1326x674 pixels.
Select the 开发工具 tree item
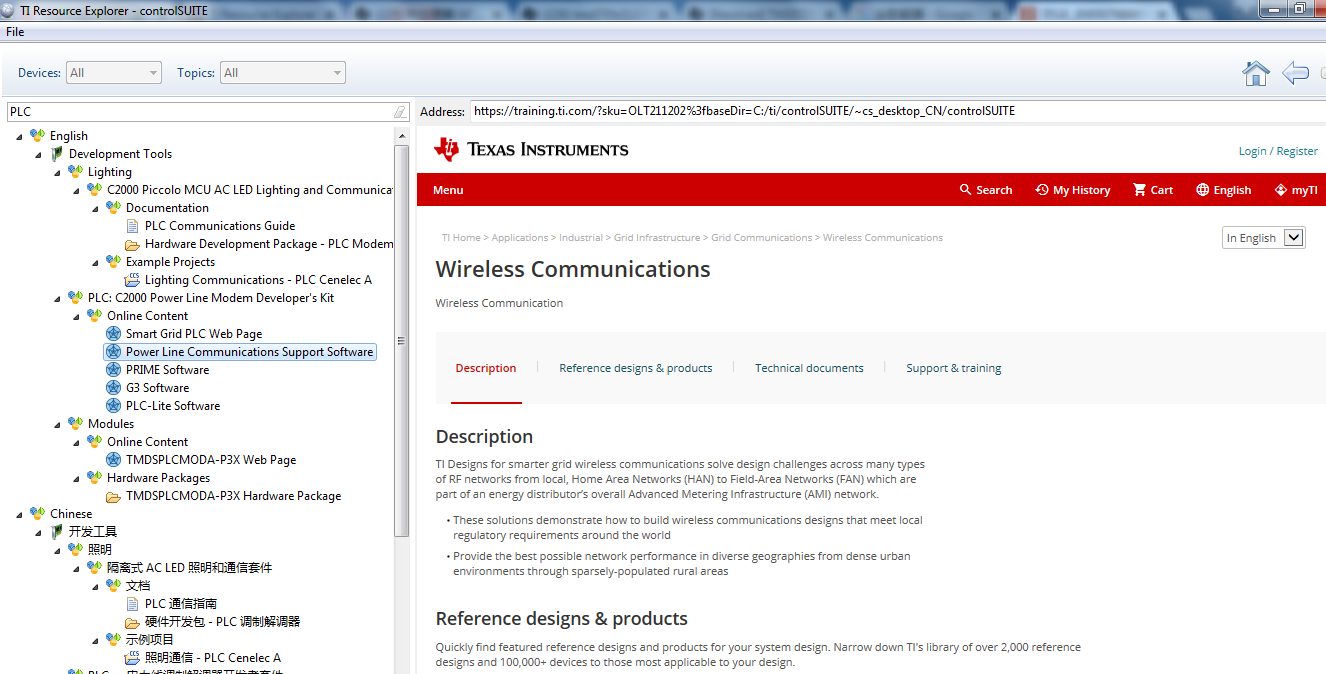point(93,532)
